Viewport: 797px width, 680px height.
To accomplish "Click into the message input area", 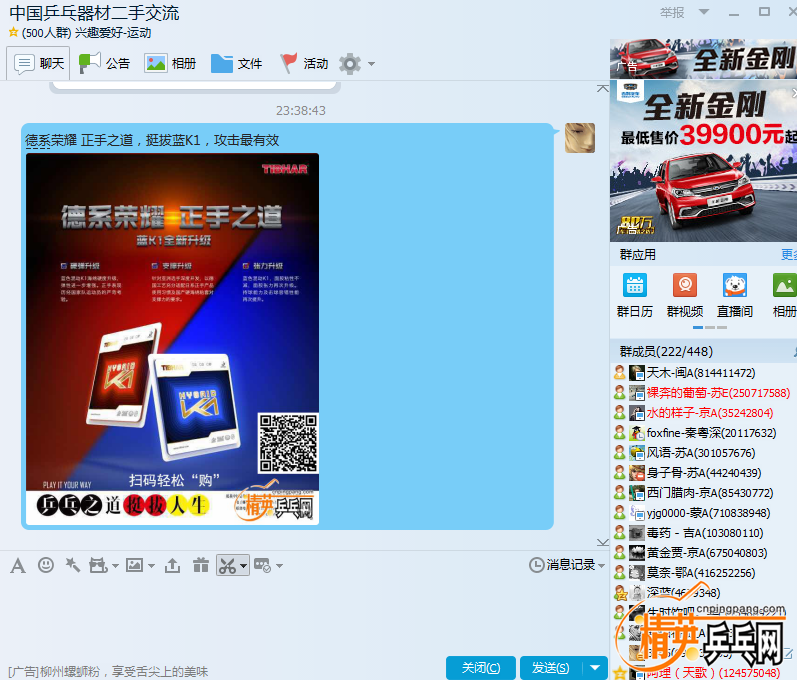I will pos(305,615).
